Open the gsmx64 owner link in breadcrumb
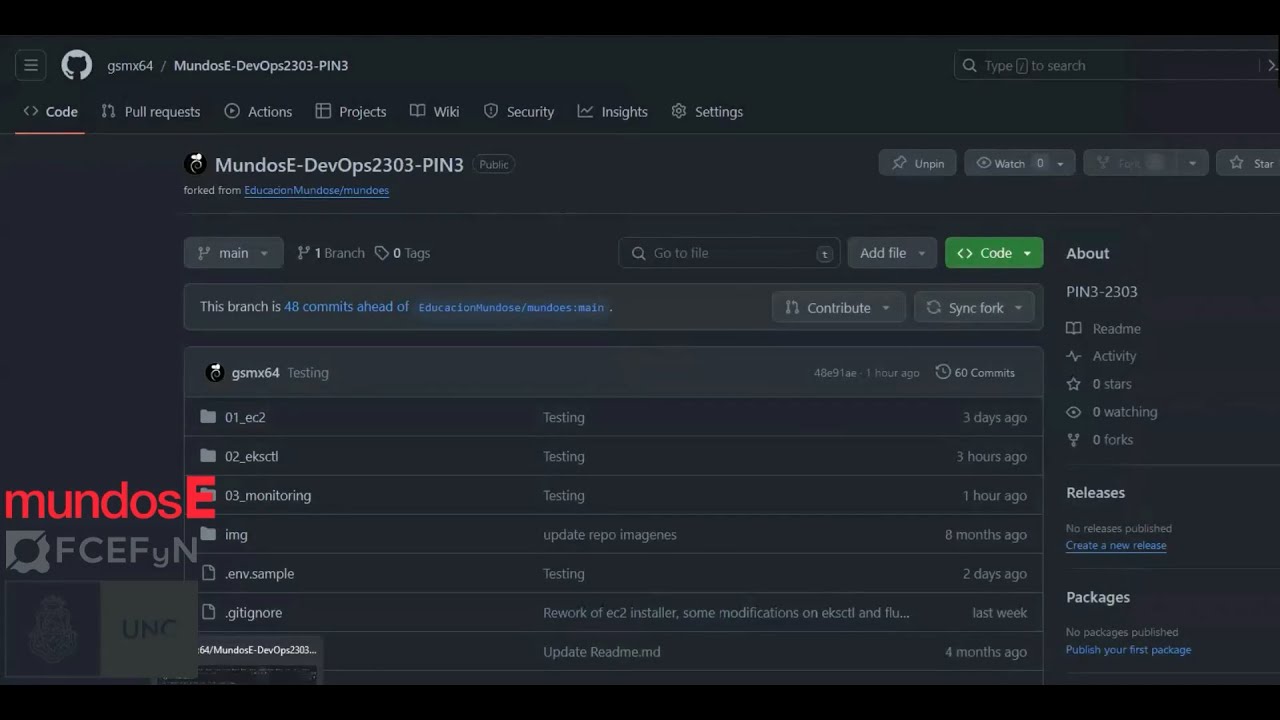Viewport: 1280px width, 720px height. tap(130, 66)
